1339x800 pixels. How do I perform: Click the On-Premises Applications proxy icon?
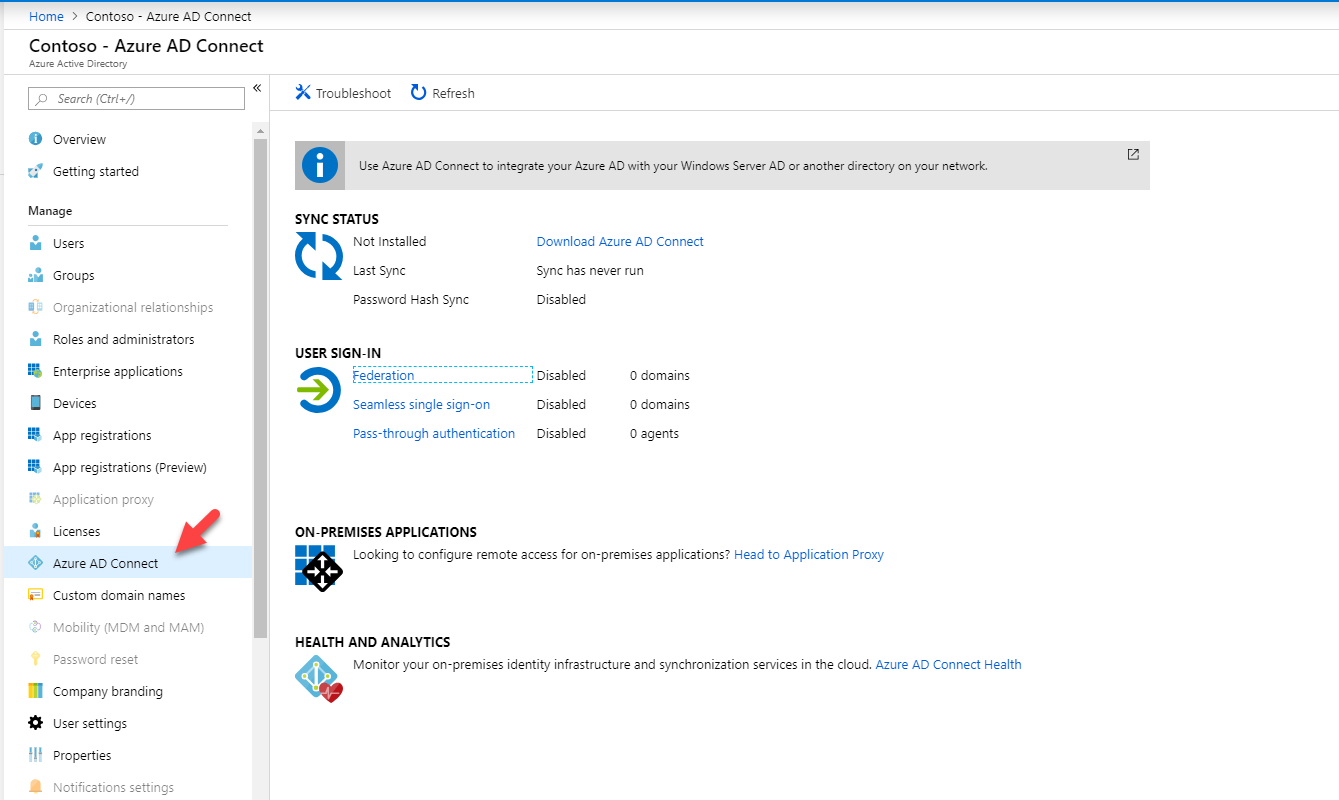319,568
